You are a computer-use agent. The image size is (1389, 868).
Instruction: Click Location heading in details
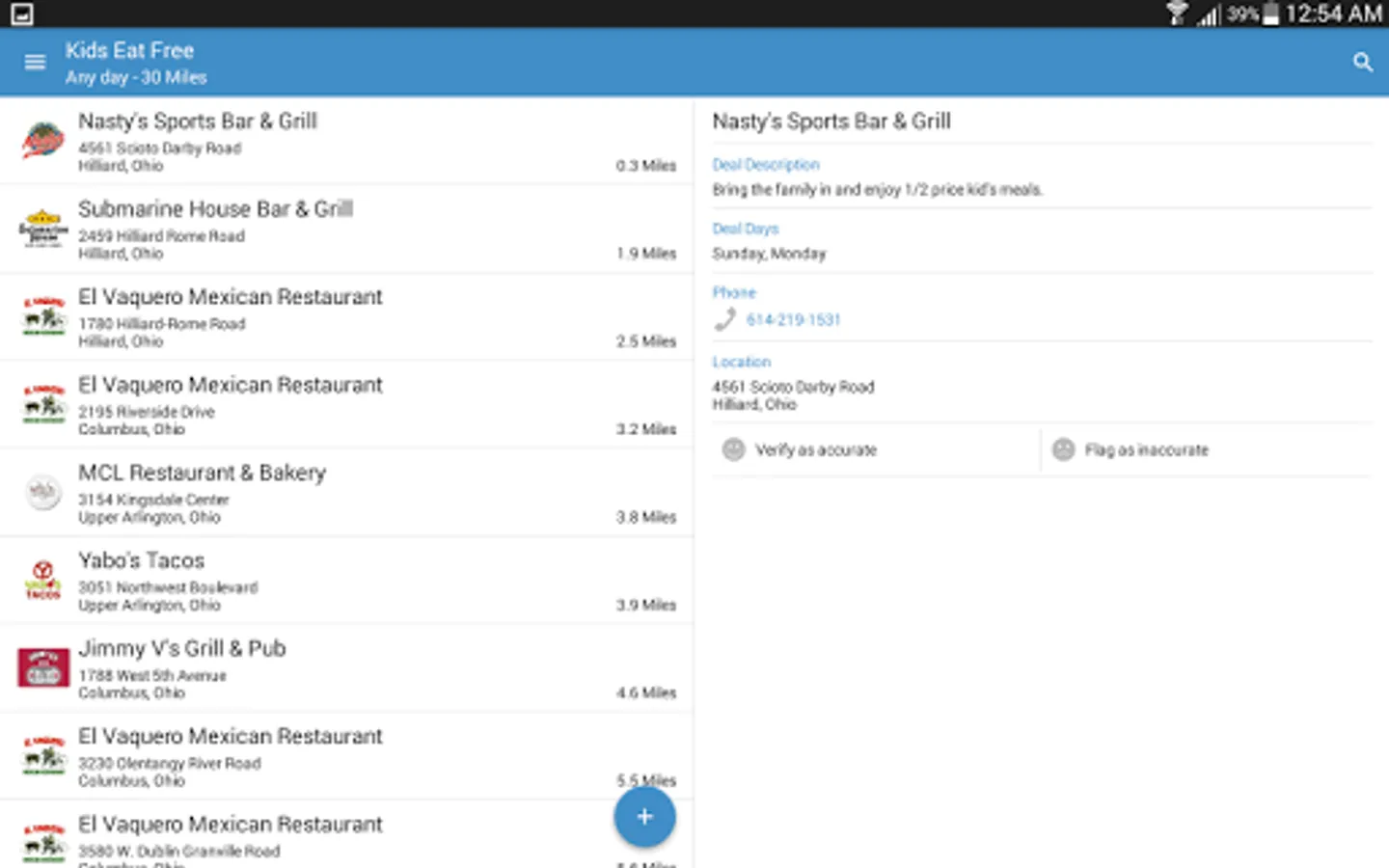tap(742, 362)
